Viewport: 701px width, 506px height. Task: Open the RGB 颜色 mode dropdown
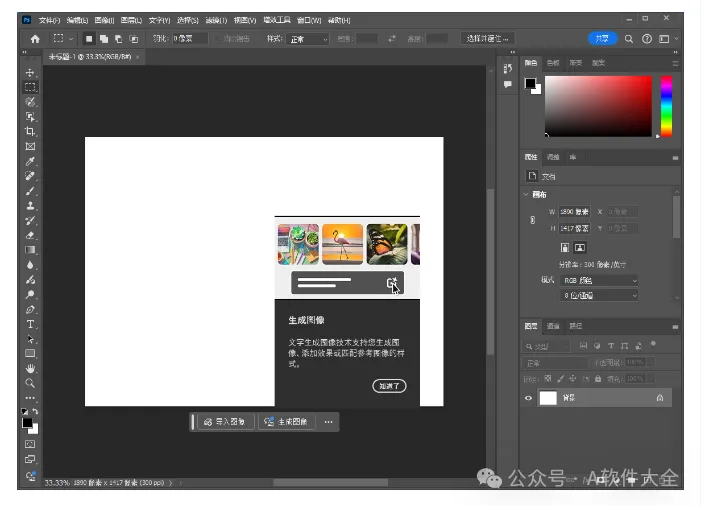tap(599, 280)
